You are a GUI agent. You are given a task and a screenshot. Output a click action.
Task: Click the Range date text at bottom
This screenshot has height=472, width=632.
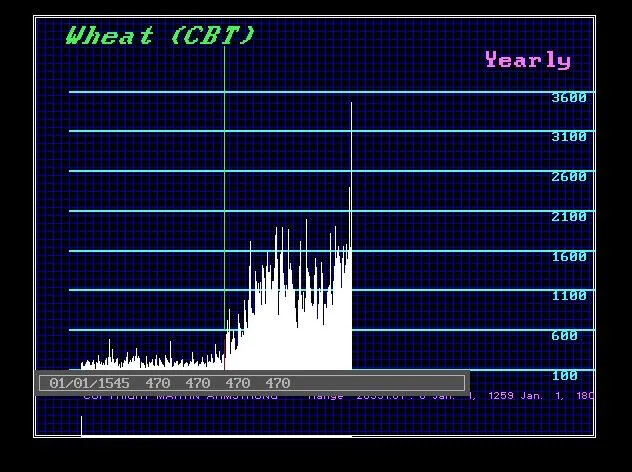tap(451, 396)
